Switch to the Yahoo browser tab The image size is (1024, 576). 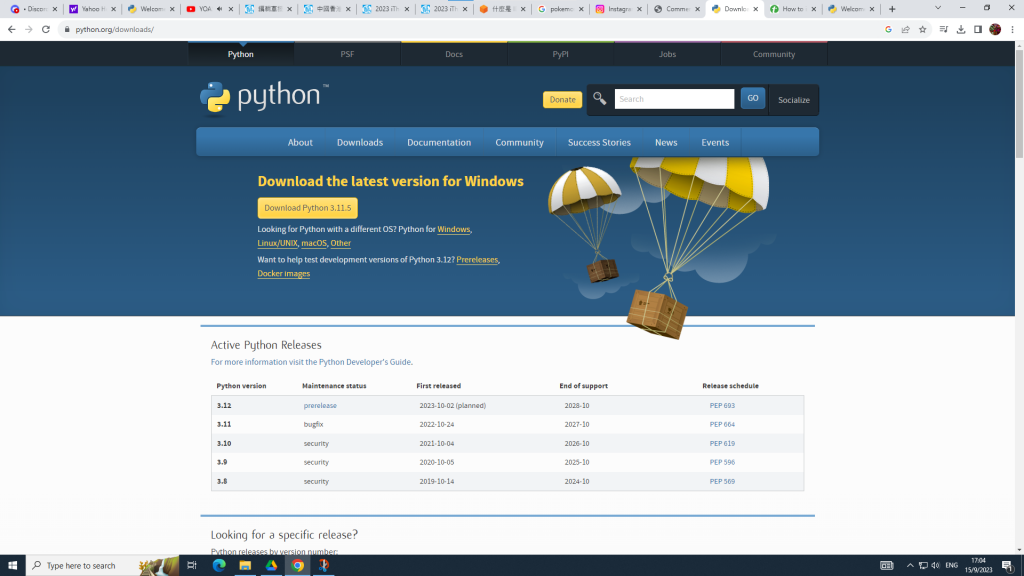(91, 9)
